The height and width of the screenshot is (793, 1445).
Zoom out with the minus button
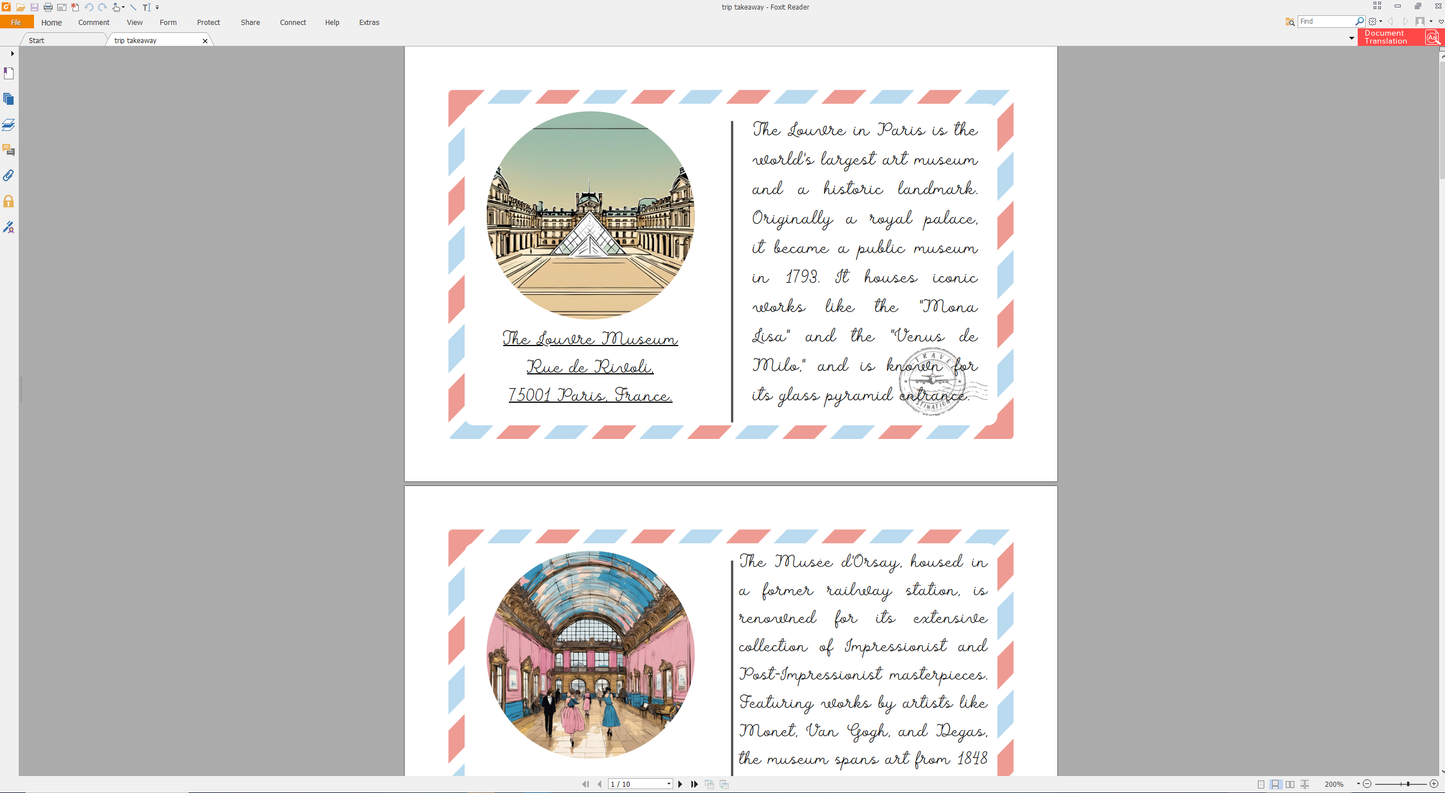pyautogui.click(x=1367, y=784)
